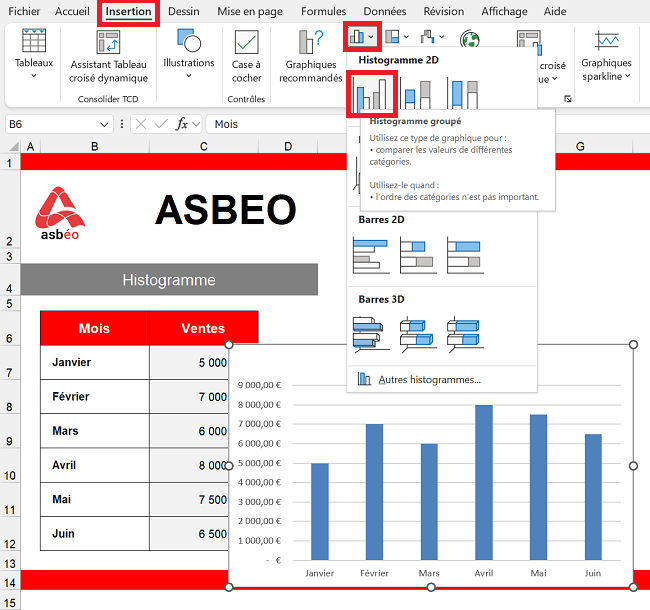Select the clustered 3D bar chart icon
The width and height of the screenshot is (650, 610).
371,333
